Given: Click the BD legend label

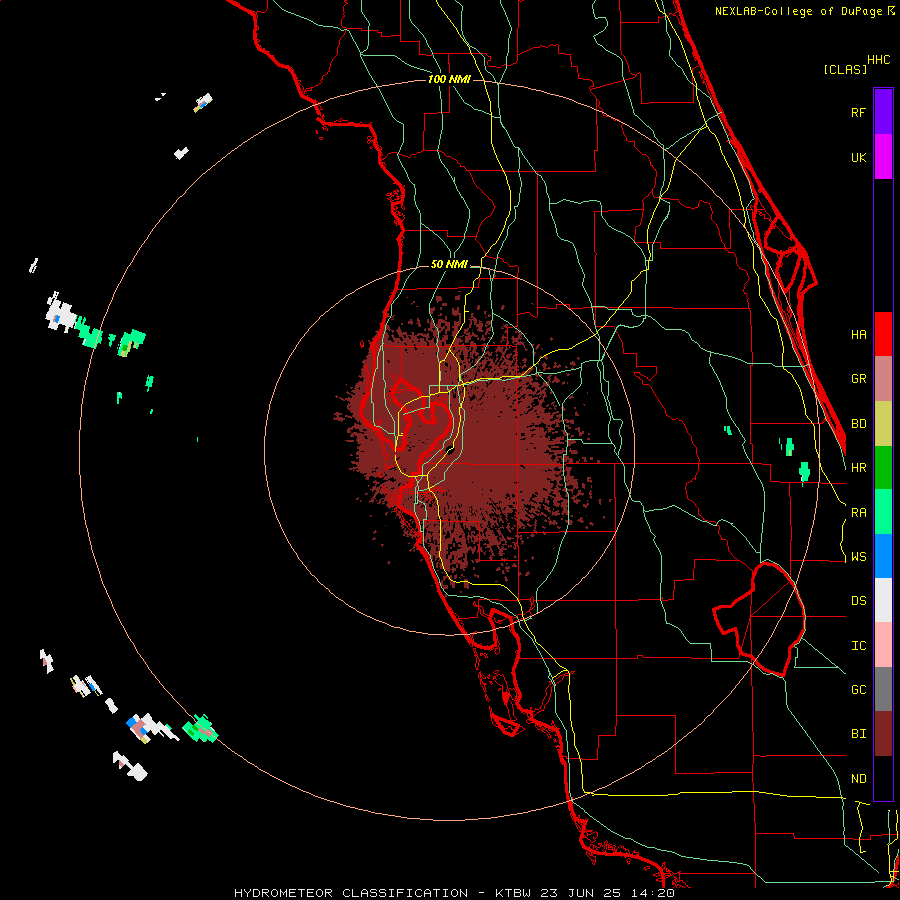Looking at the screenshot, I should 858,424.
